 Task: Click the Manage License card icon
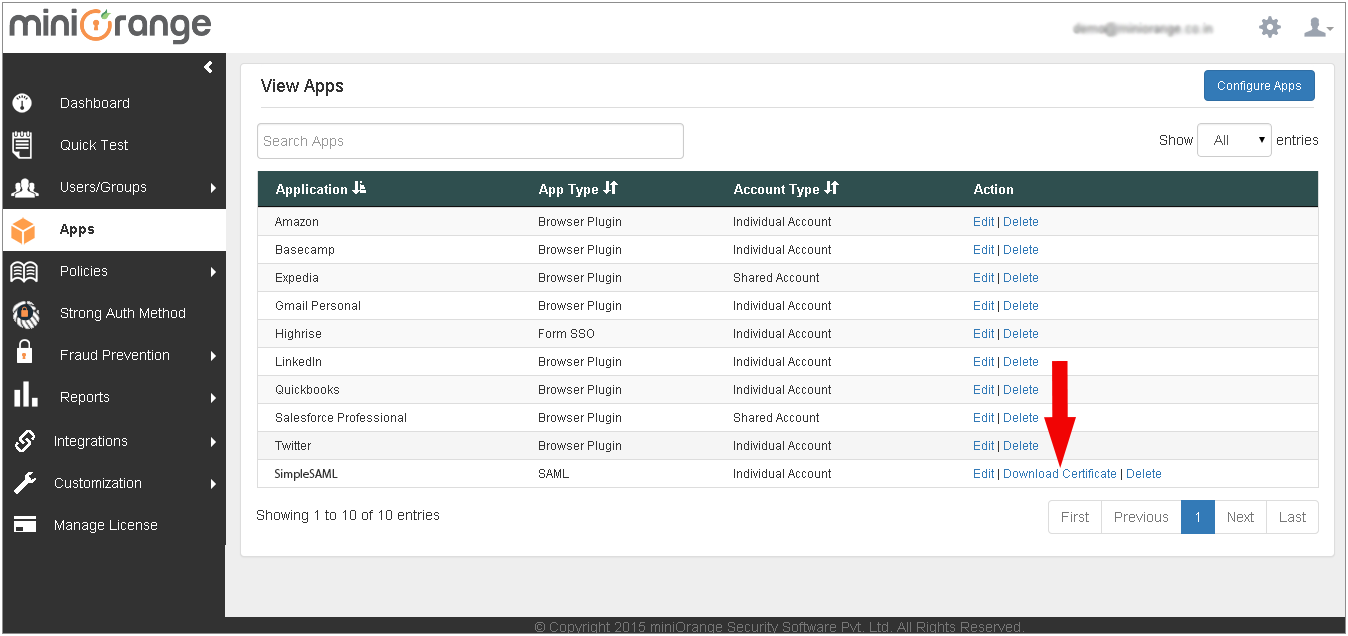[24, 525]
